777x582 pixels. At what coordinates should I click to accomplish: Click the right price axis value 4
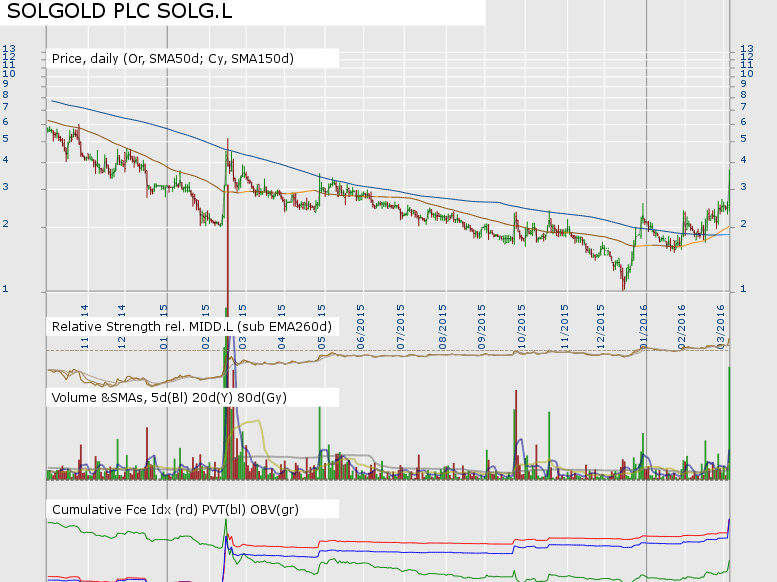point(743,160)
